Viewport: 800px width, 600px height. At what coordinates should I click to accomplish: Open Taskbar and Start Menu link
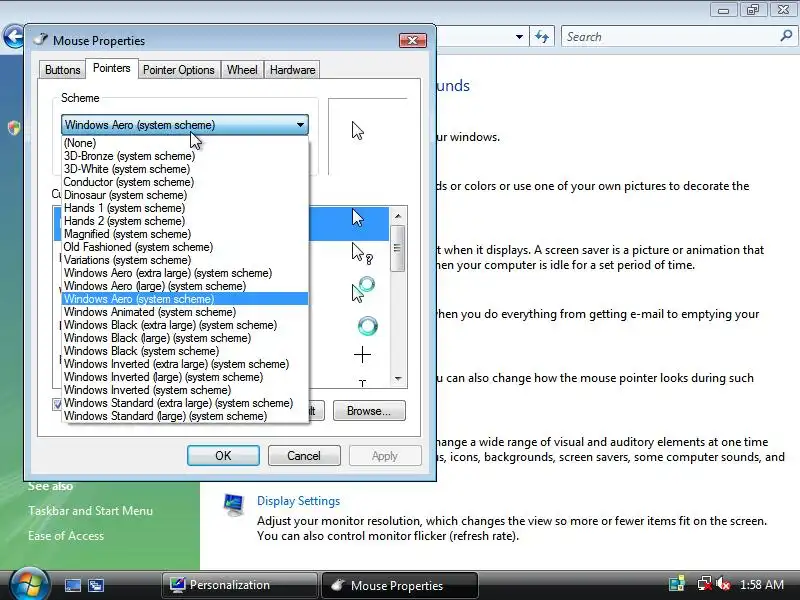click(x=90, y=511)
